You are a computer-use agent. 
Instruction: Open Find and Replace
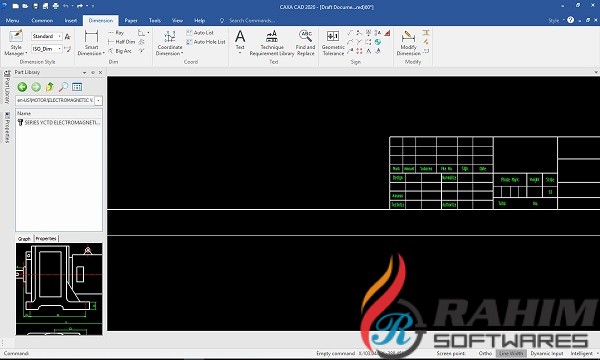305,42
